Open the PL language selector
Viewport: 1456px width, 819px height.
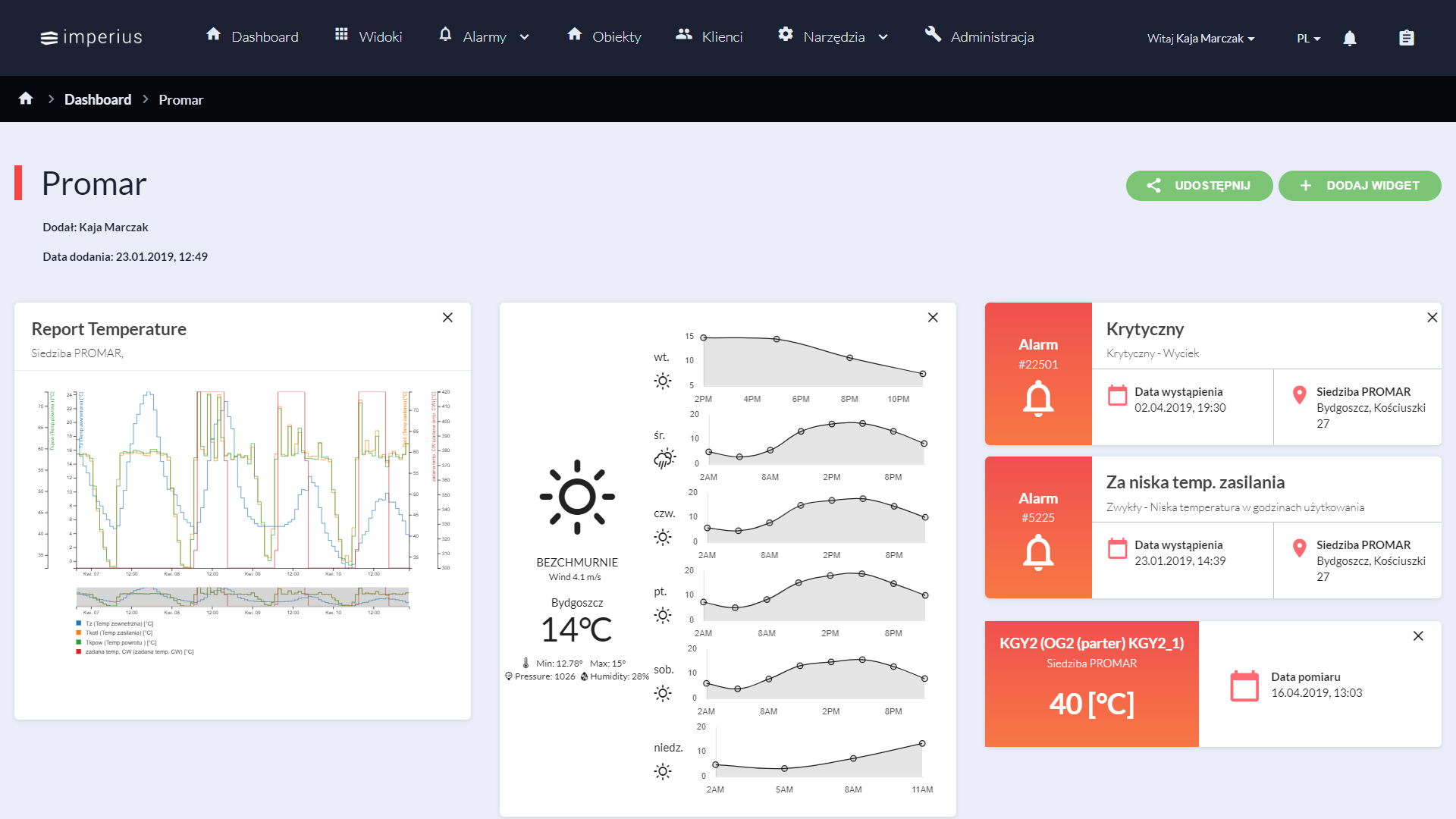coord(1308,38)
